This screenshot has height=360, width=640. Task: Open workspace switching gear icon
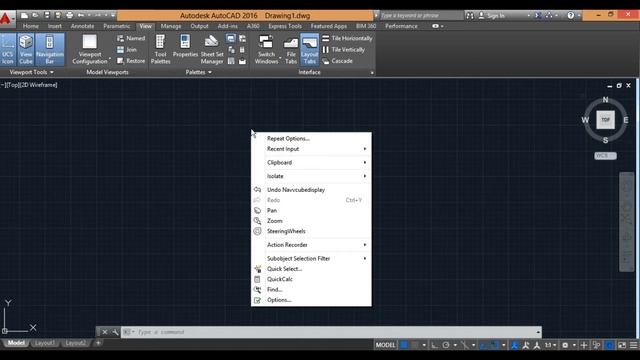tap(565, 345)
